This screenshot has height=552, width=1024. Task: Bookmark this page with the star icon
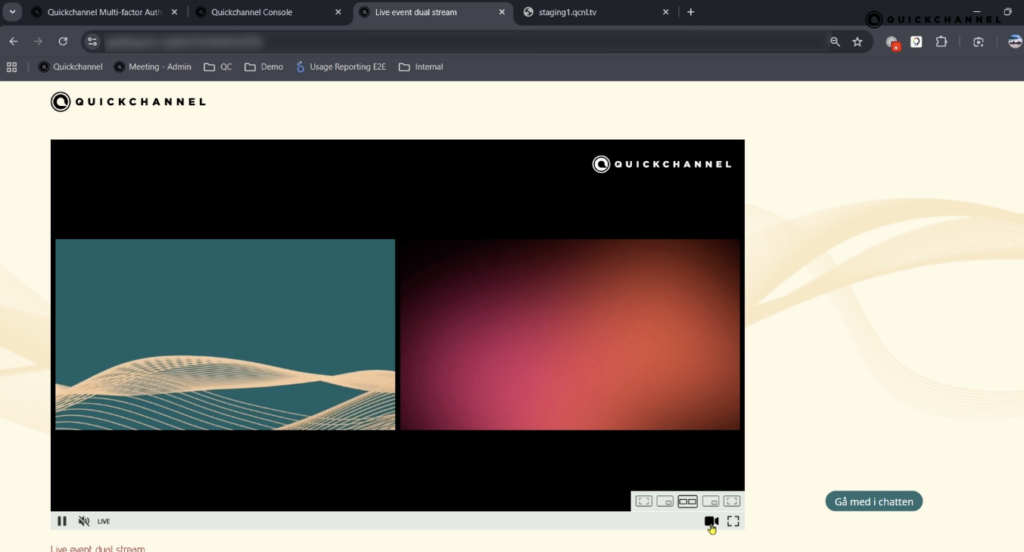857,42
